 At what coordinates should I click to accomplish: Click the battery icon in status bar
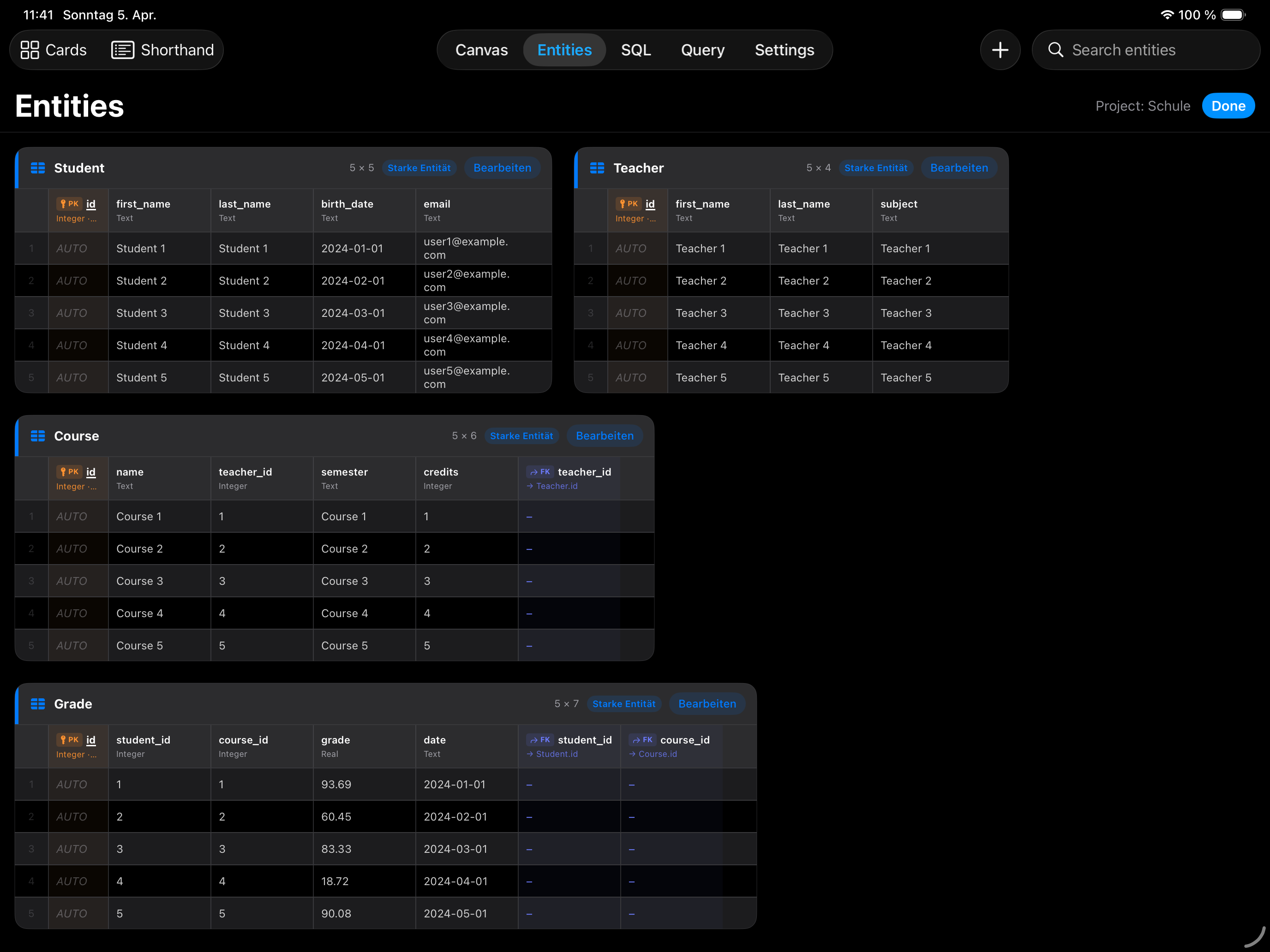click(1233, 15)
